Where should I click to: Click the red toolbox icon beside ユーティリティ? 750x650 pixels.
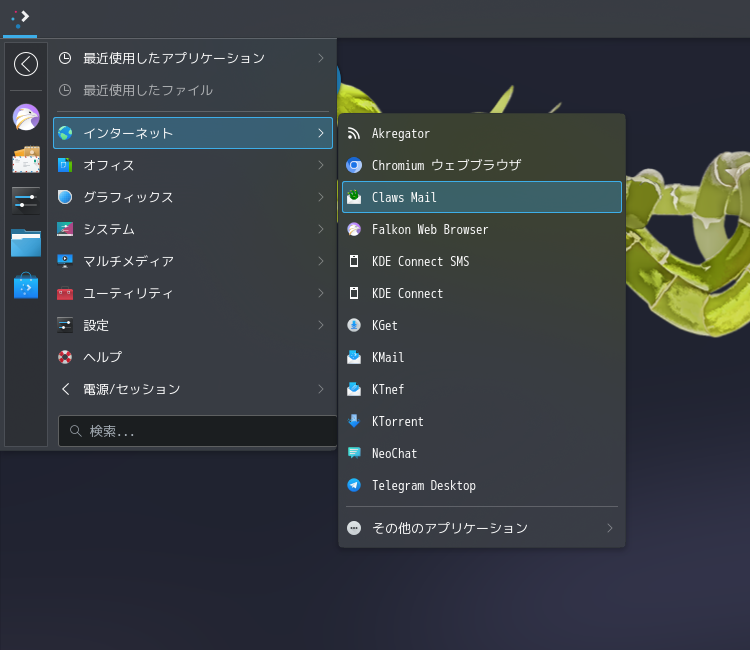point(65,293)
